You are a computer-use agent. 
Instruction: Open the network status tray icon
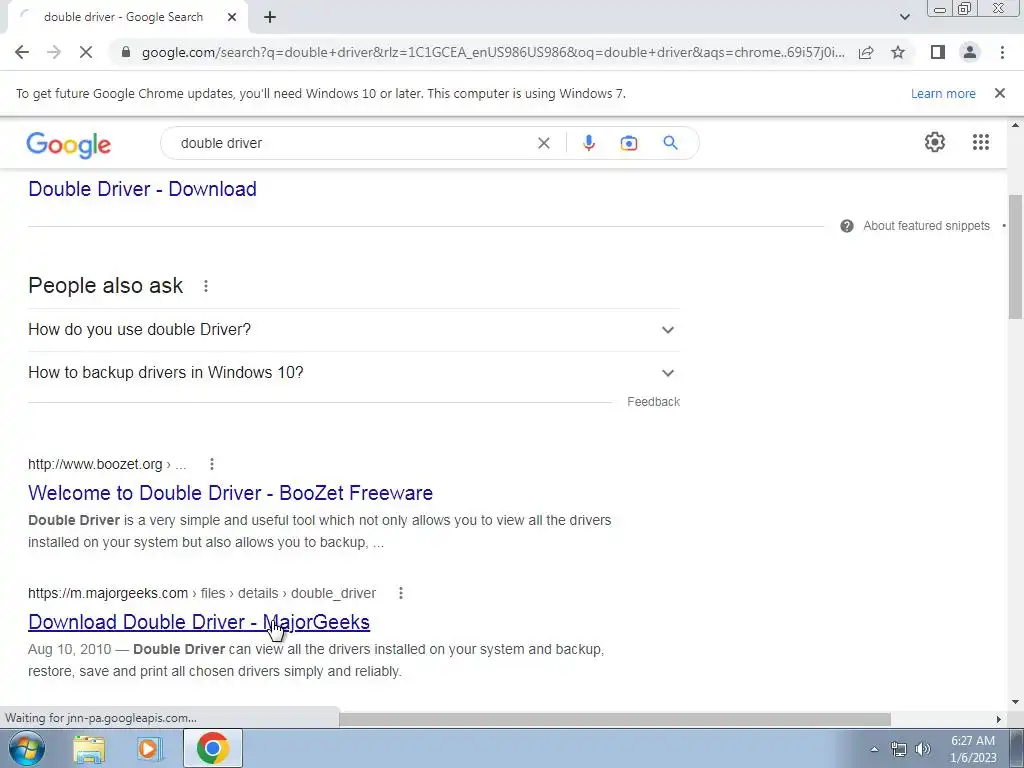pos(898,749)
